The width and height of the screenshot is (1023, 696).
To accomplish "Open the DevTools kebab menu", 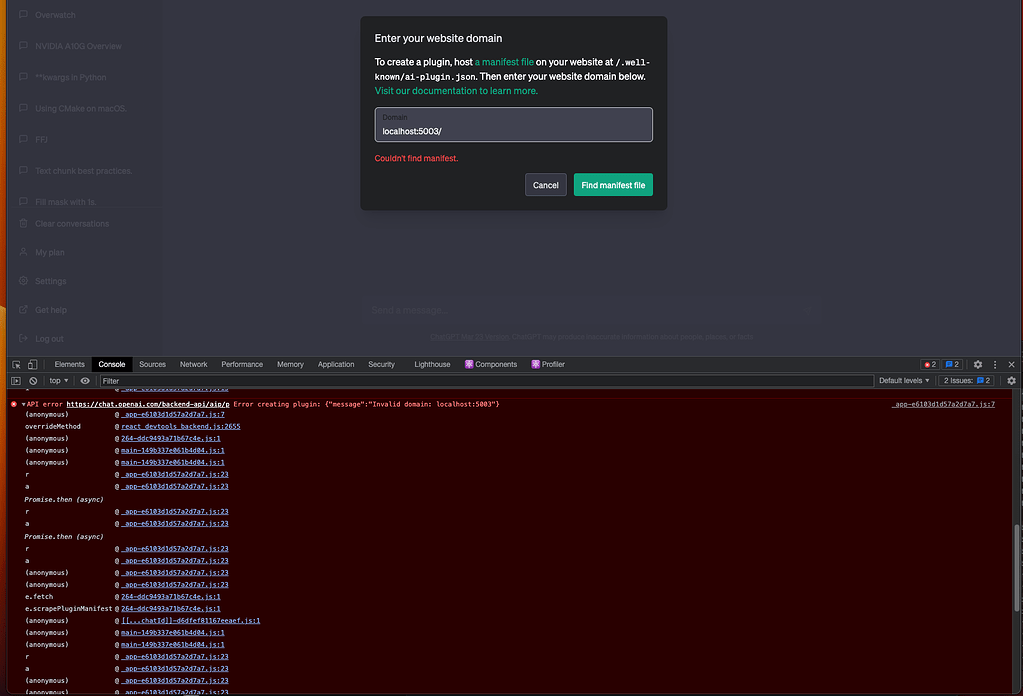I will click(993, 364).
